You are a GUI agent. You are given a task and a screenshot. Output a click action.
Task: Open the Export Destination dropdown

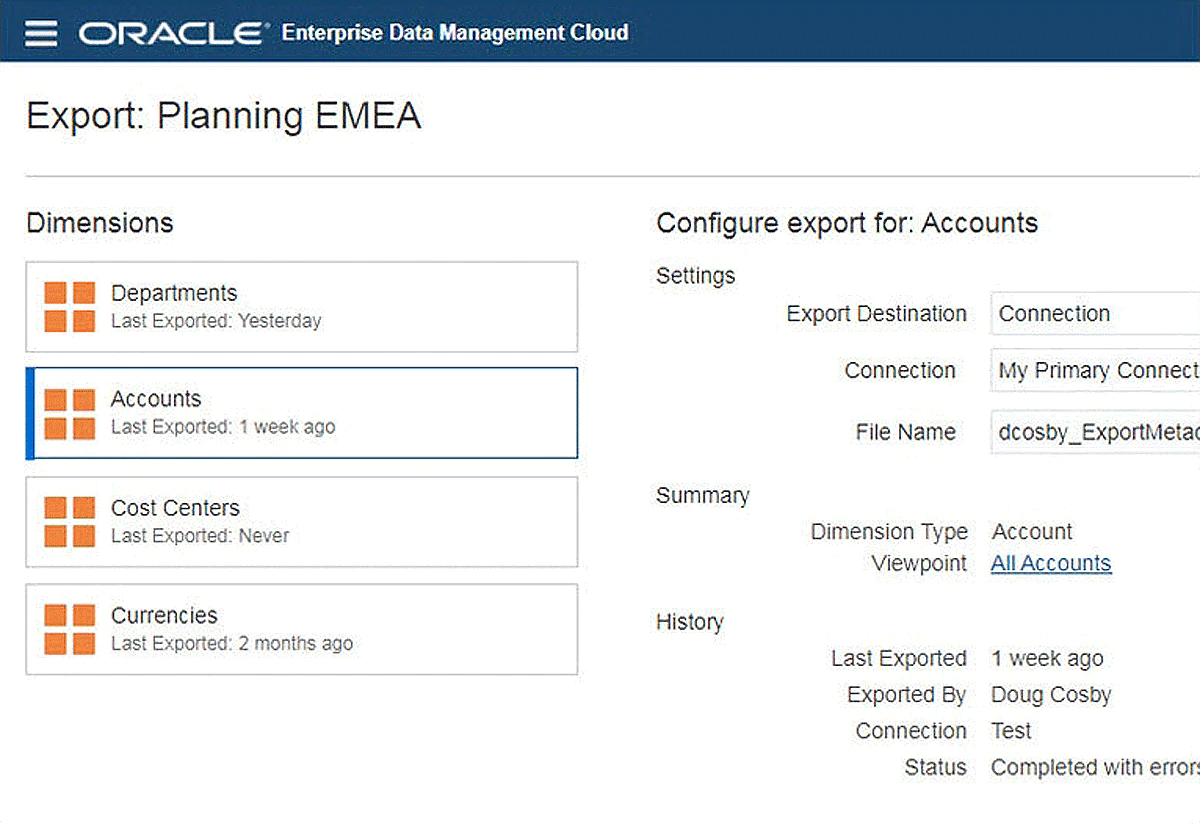1095,314
